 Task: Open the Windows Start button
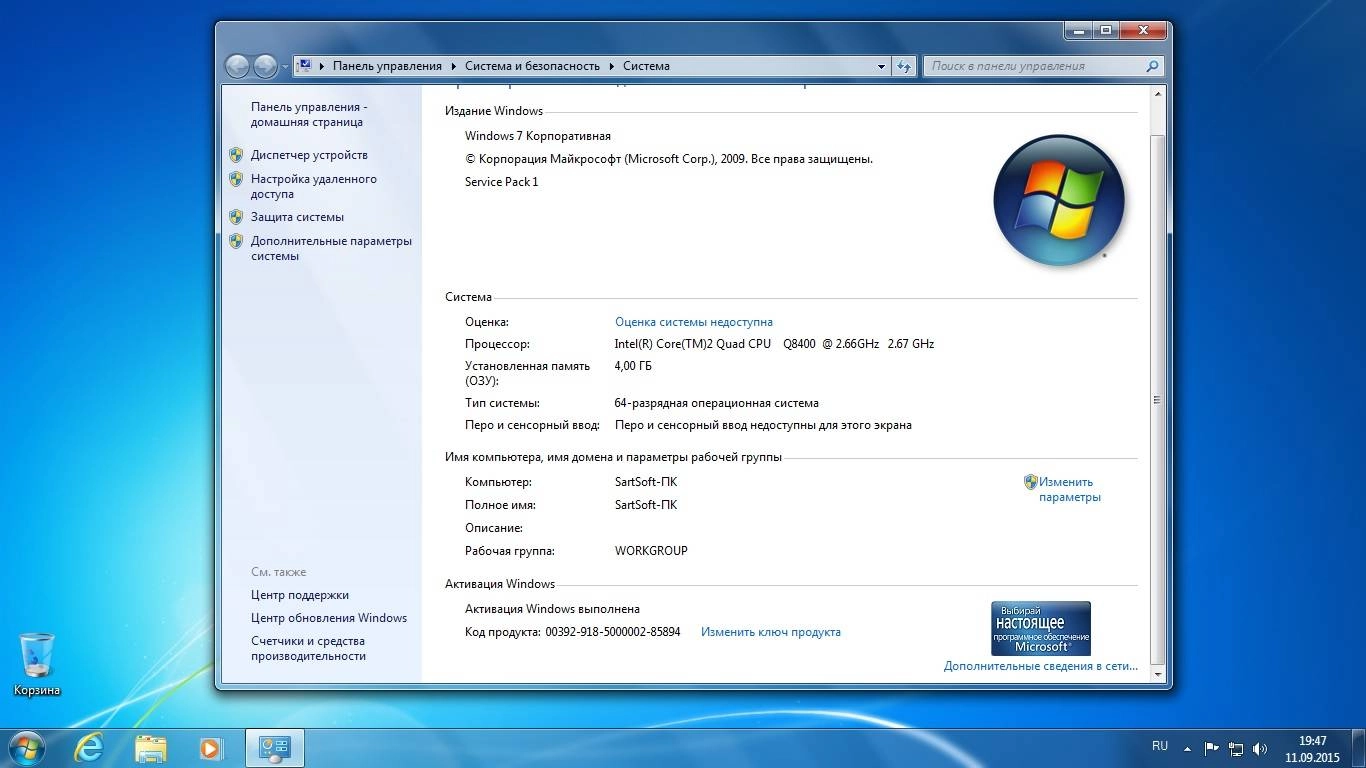(x=26, y=747)
